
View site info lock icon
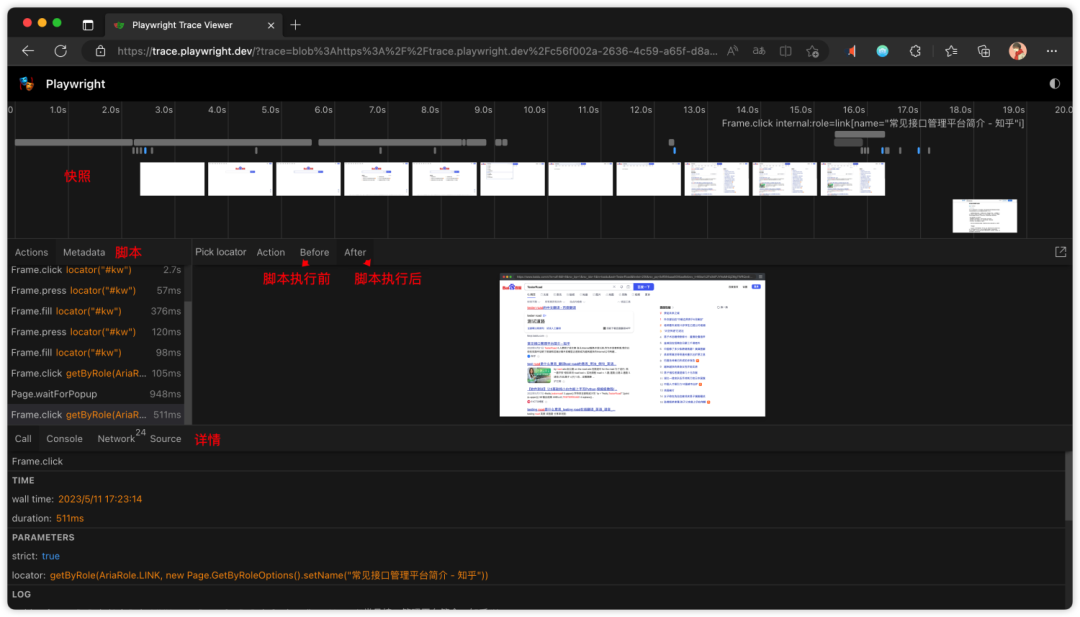[101, 51]
